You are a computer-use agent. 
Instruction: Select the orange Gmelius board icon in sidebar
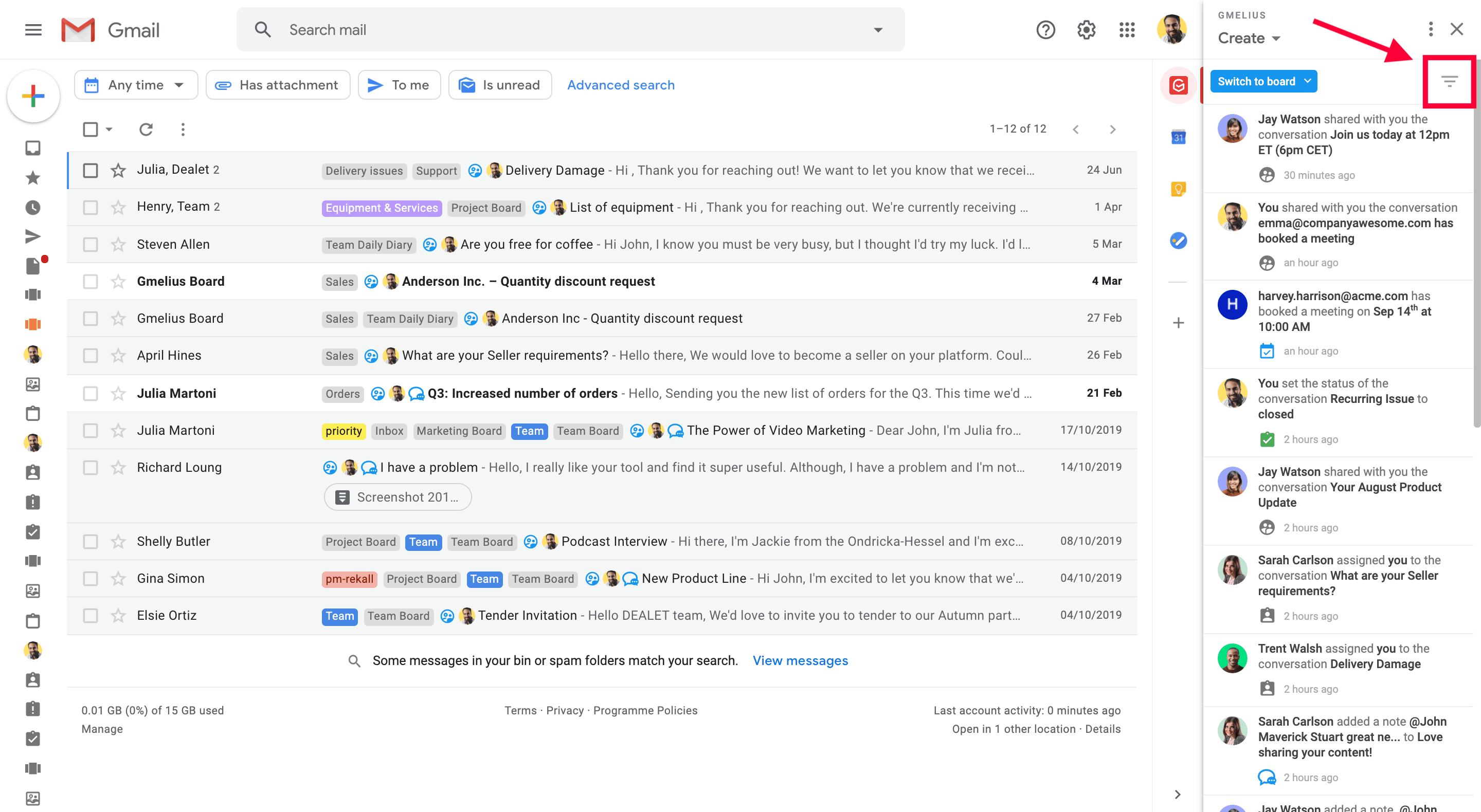(33, 324)
